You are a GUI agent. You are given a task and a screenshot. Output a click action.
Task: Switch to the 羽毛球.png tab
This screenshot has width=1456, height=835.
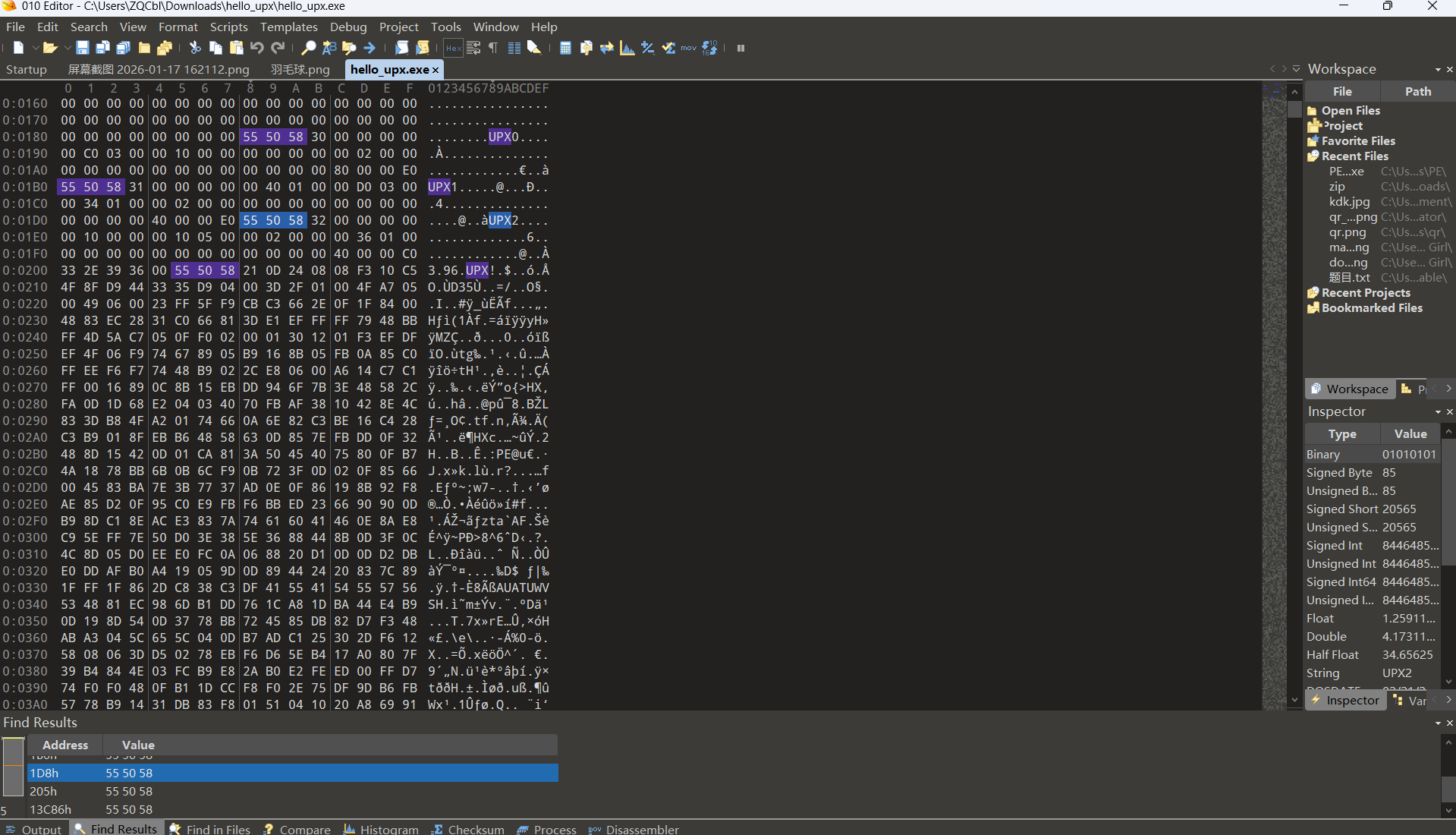300,69
